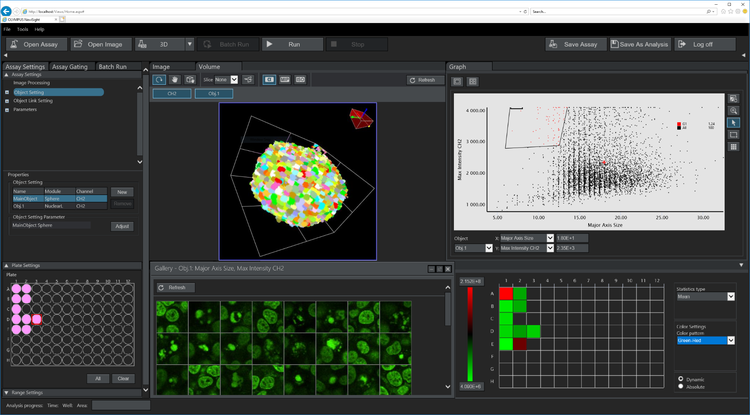The width and height of the screenshot is (750, 415).
Task: Open the Color pattern Green-red dropdown
Action: point(705,340)
